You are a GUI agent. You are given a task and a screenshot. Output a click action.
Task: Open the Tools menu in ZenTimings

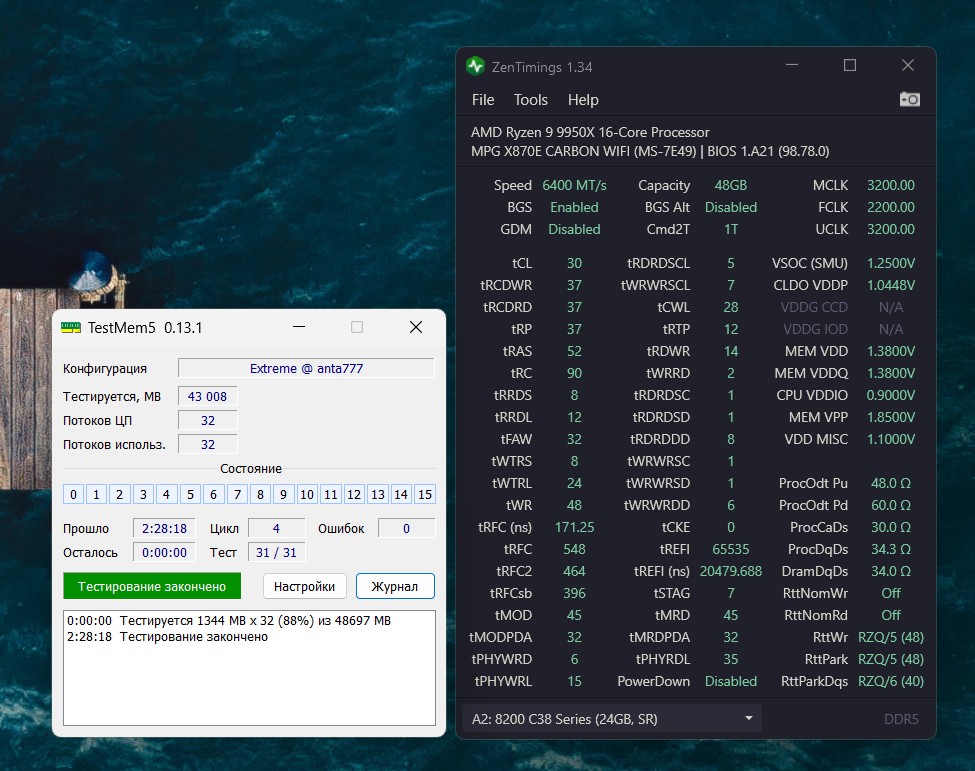coord(531,100)
